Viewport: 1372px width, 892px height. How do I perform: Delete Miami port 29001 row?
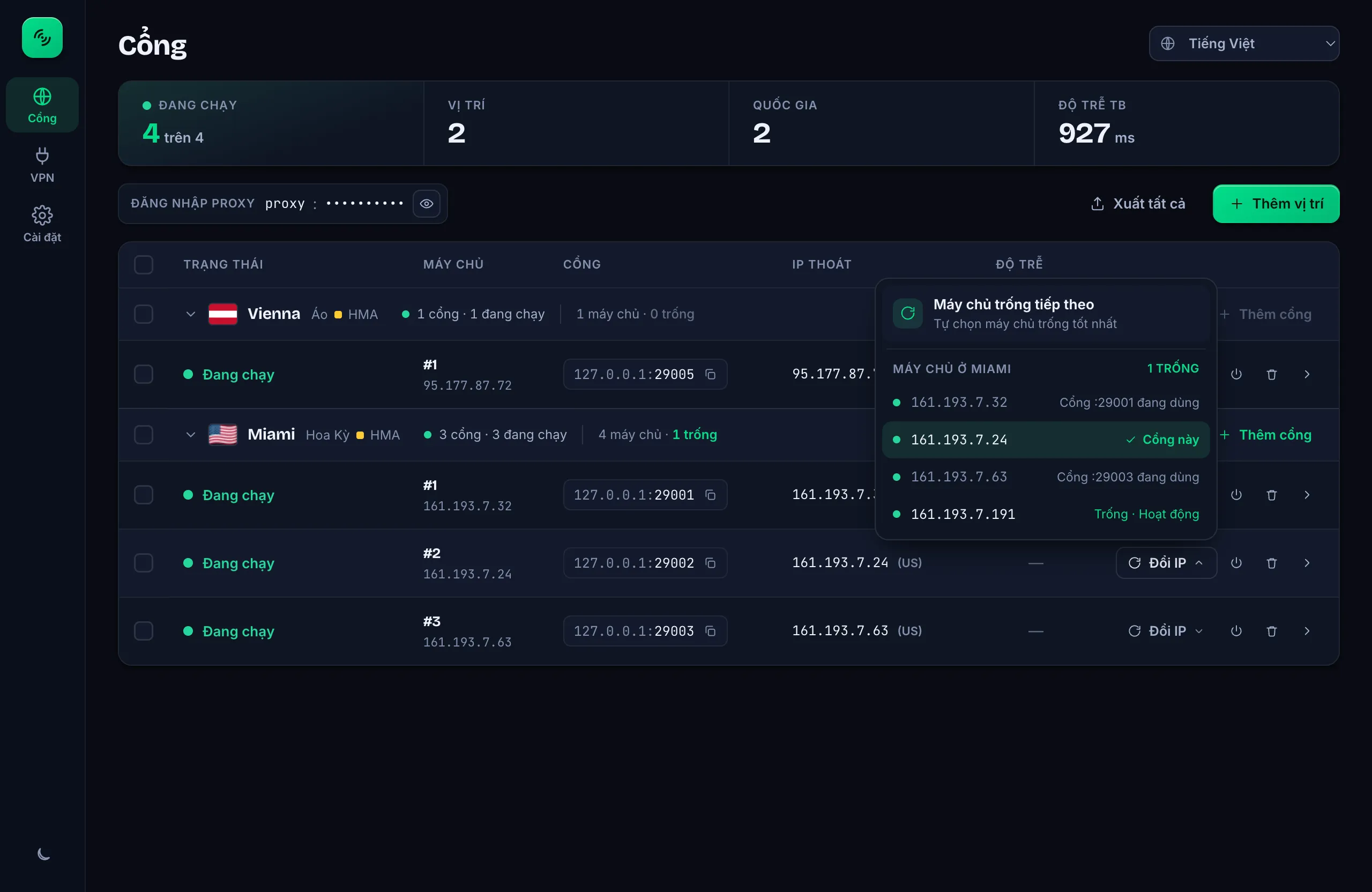[x=1271, y=495]
